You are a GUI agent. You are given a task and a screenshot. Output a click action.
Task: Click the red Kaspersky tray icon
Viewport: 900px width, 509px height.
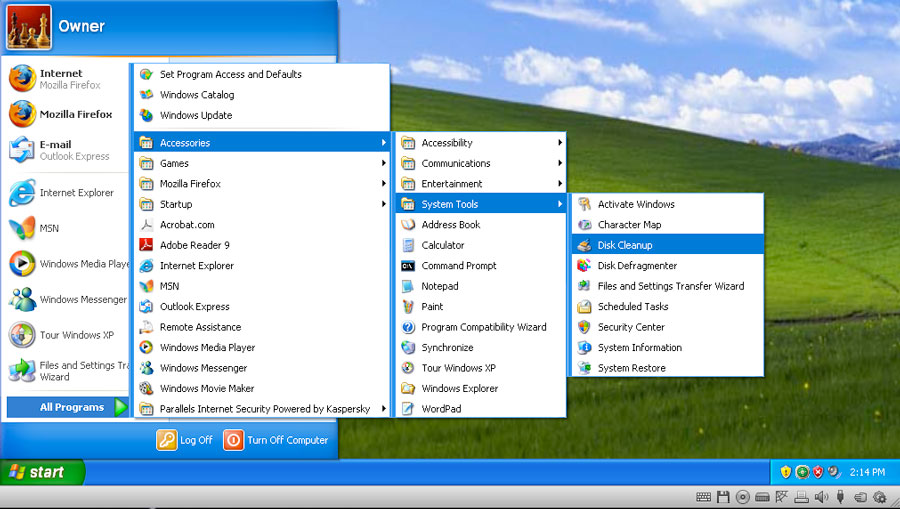click(818, 472)
